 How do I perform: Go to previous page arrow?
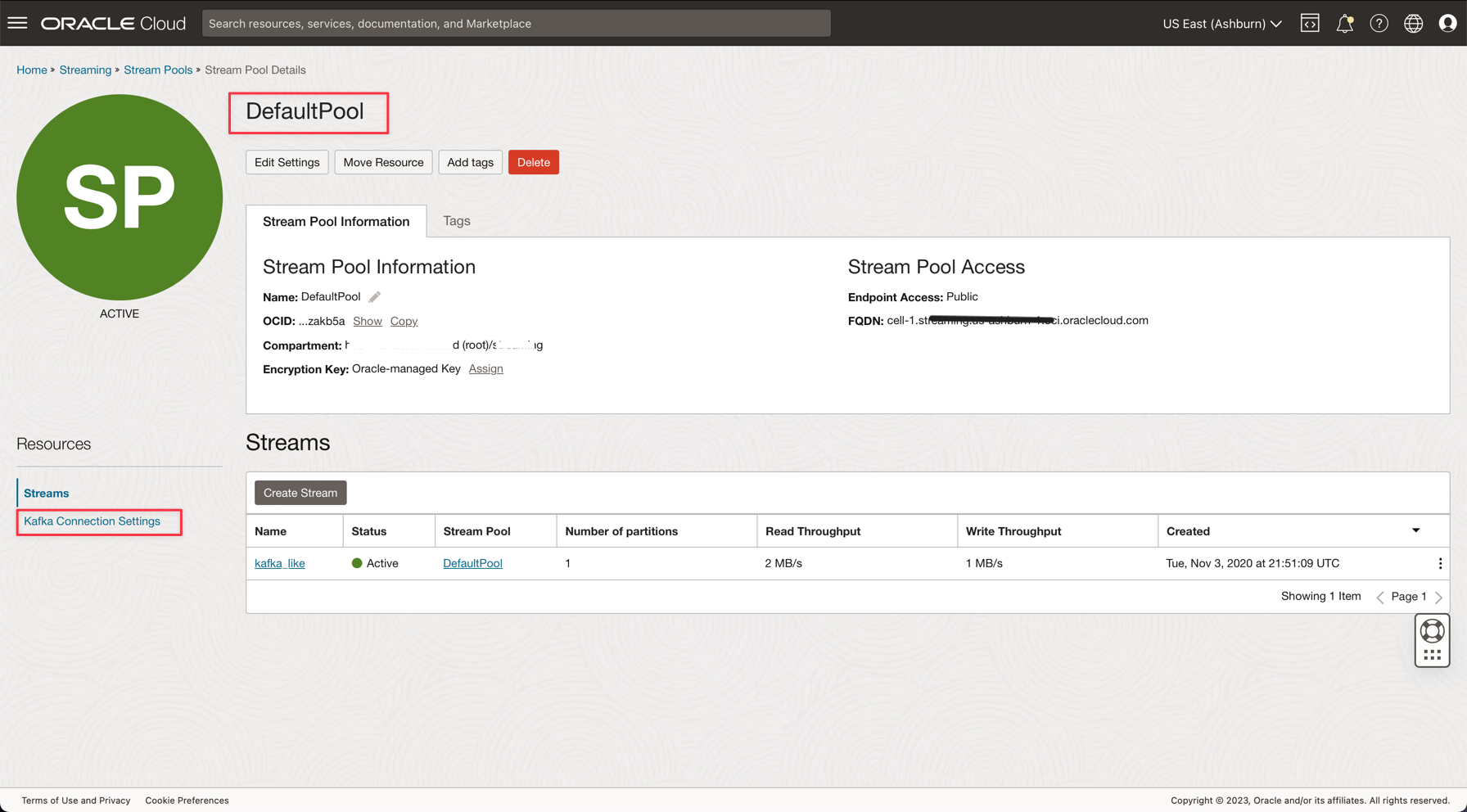coord(1380,597)
